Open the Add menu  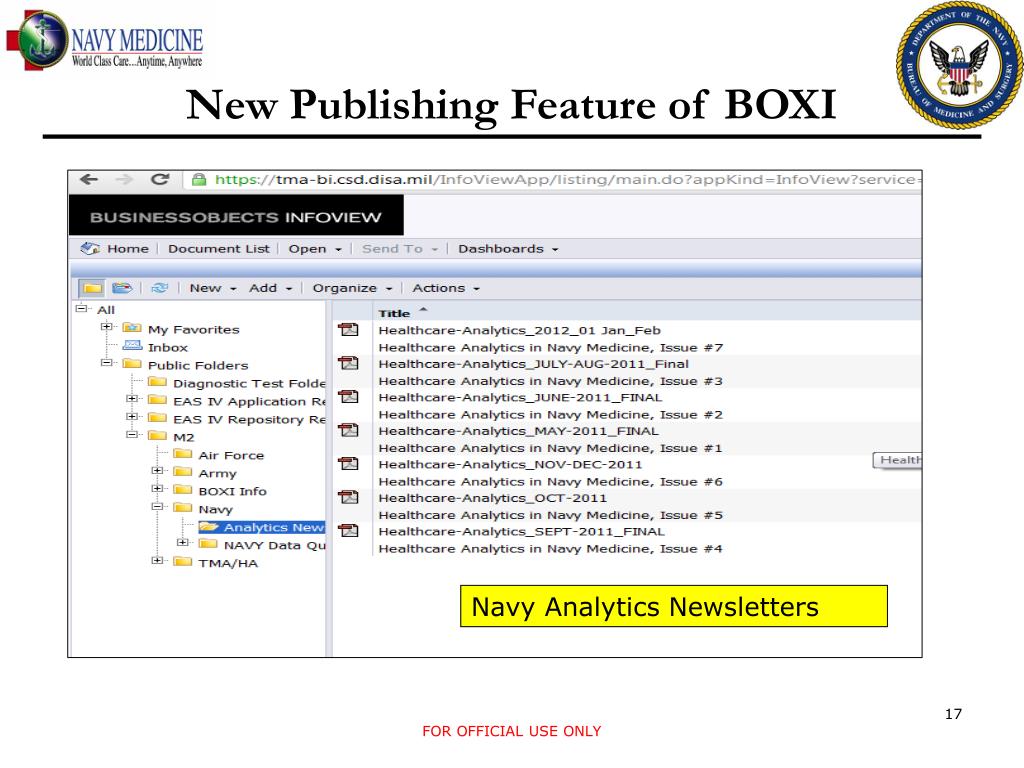(270, 288)
